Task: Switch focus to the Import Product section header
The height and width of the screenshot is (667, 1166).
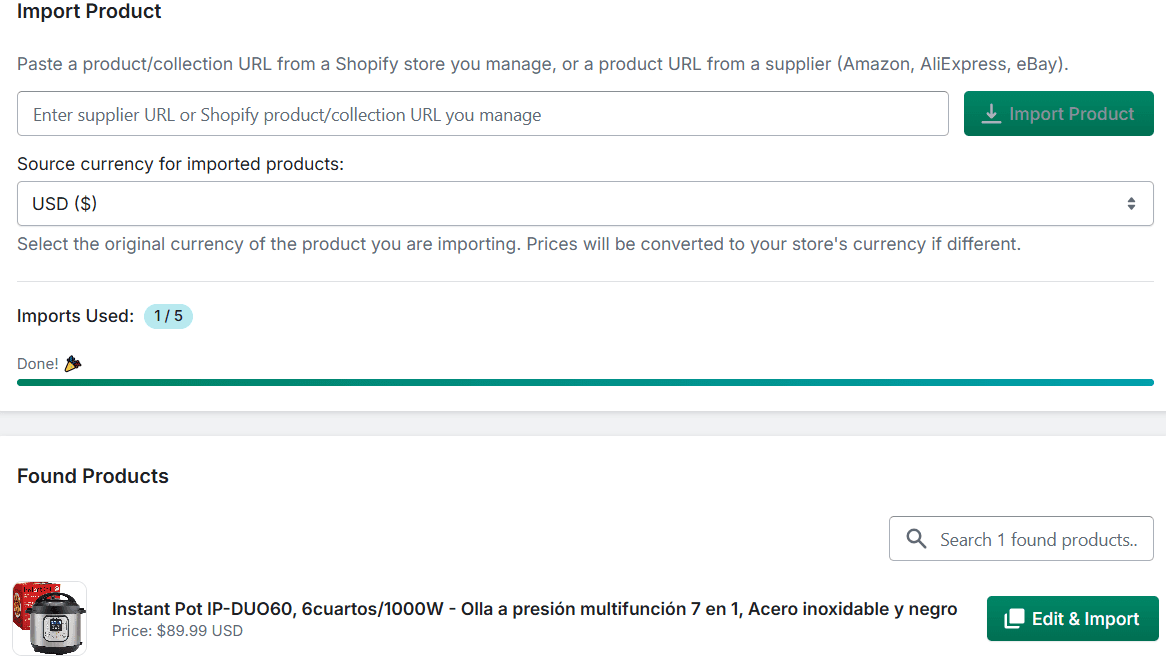Action: coord(88,12)
